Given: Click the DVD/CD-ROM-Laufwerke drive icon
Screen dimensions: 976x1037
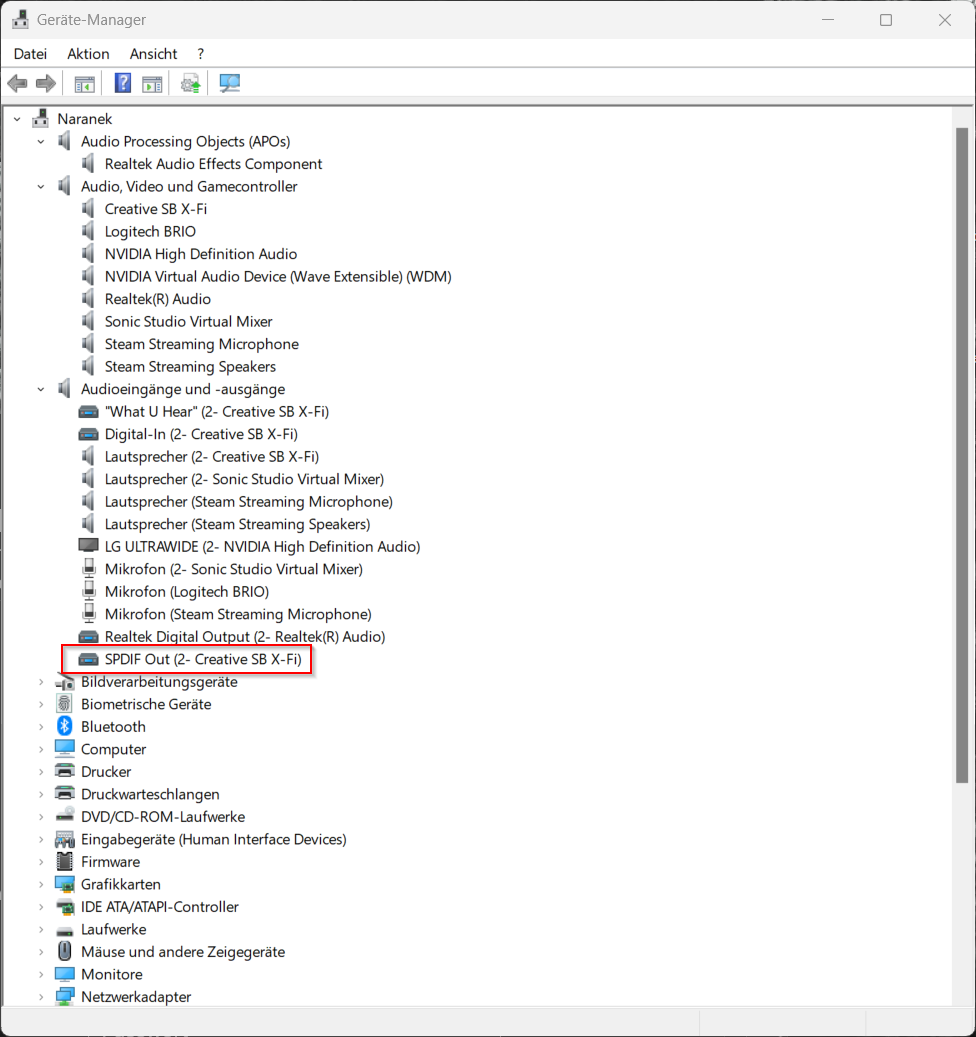Looking at the screenshot, I should pos(65,815).
